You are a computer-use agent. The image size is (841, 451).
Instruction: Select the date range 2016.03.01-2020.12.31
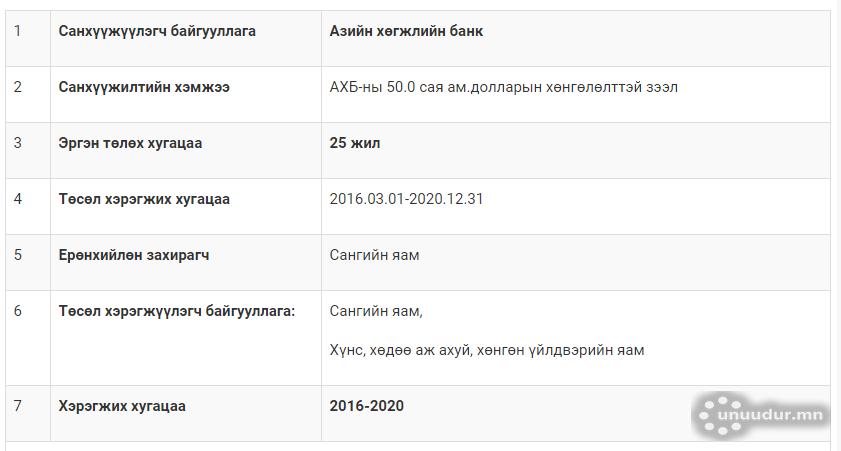406,199
